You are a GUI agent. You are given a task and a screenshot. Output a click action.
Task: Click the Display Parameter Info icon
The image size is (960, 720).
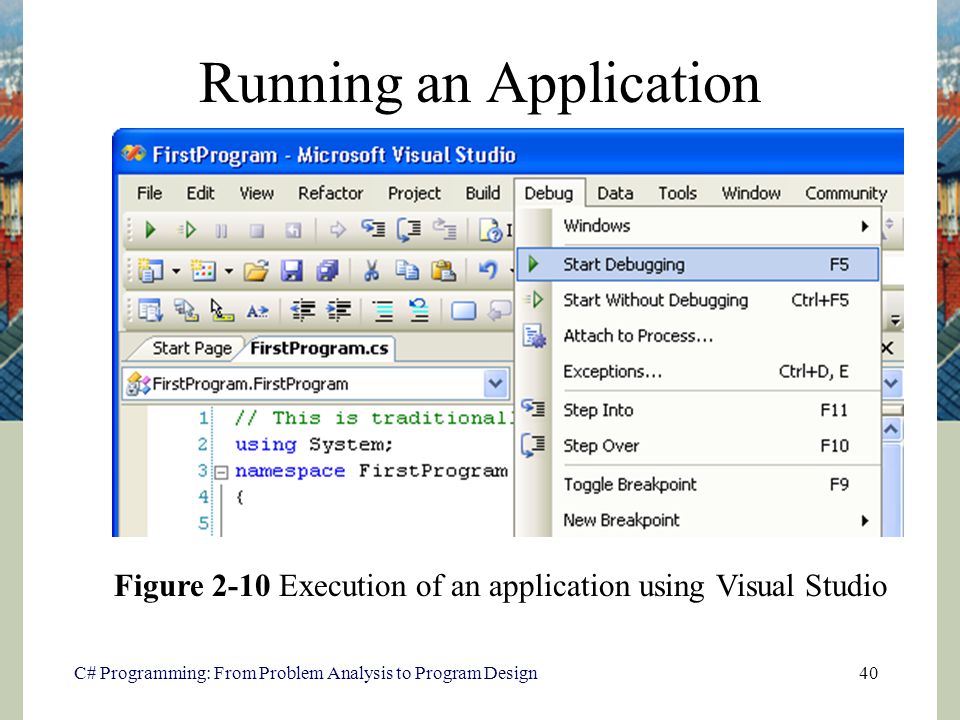click(186, 310)
